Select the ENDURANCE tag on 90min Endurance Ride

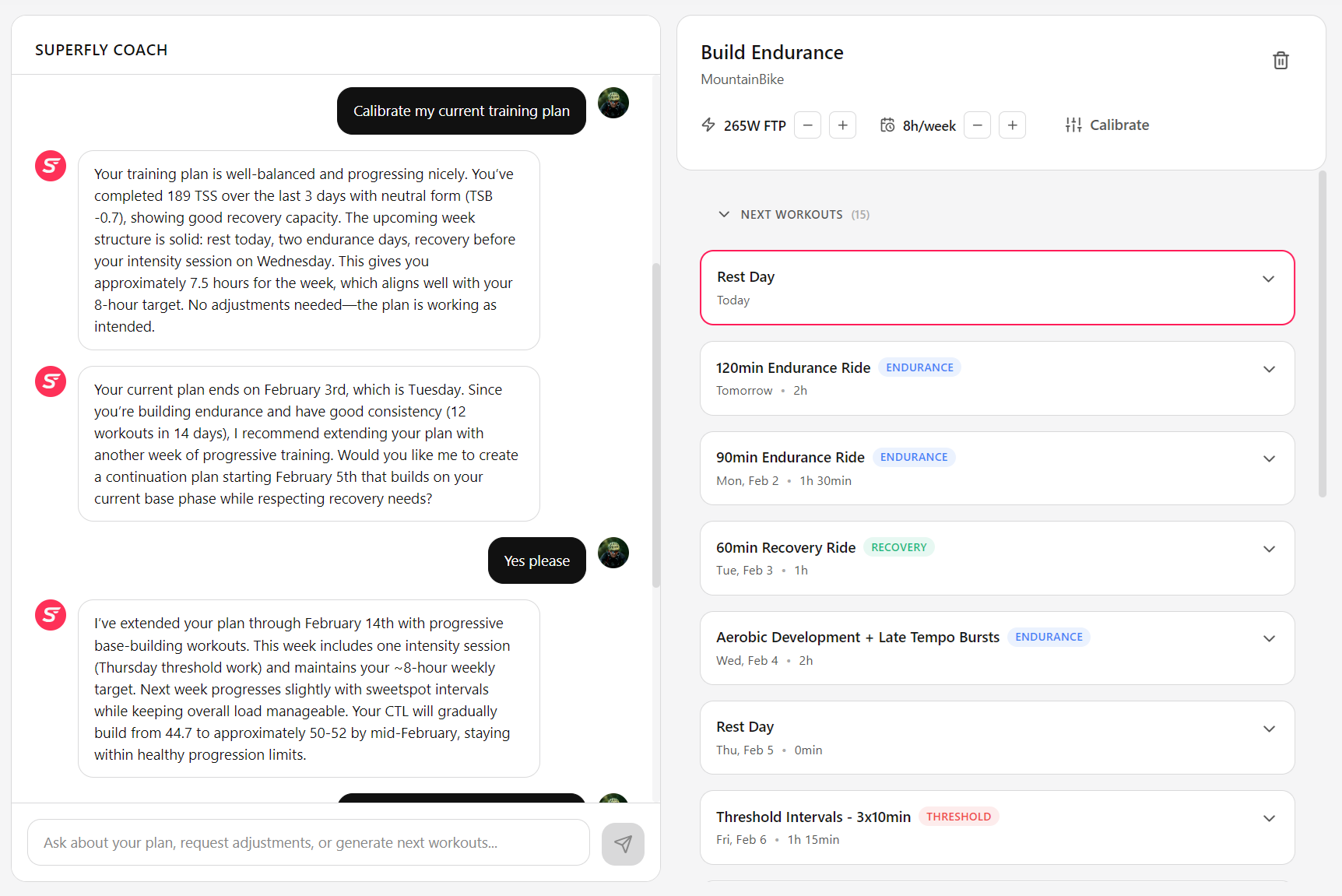[914, 457]
